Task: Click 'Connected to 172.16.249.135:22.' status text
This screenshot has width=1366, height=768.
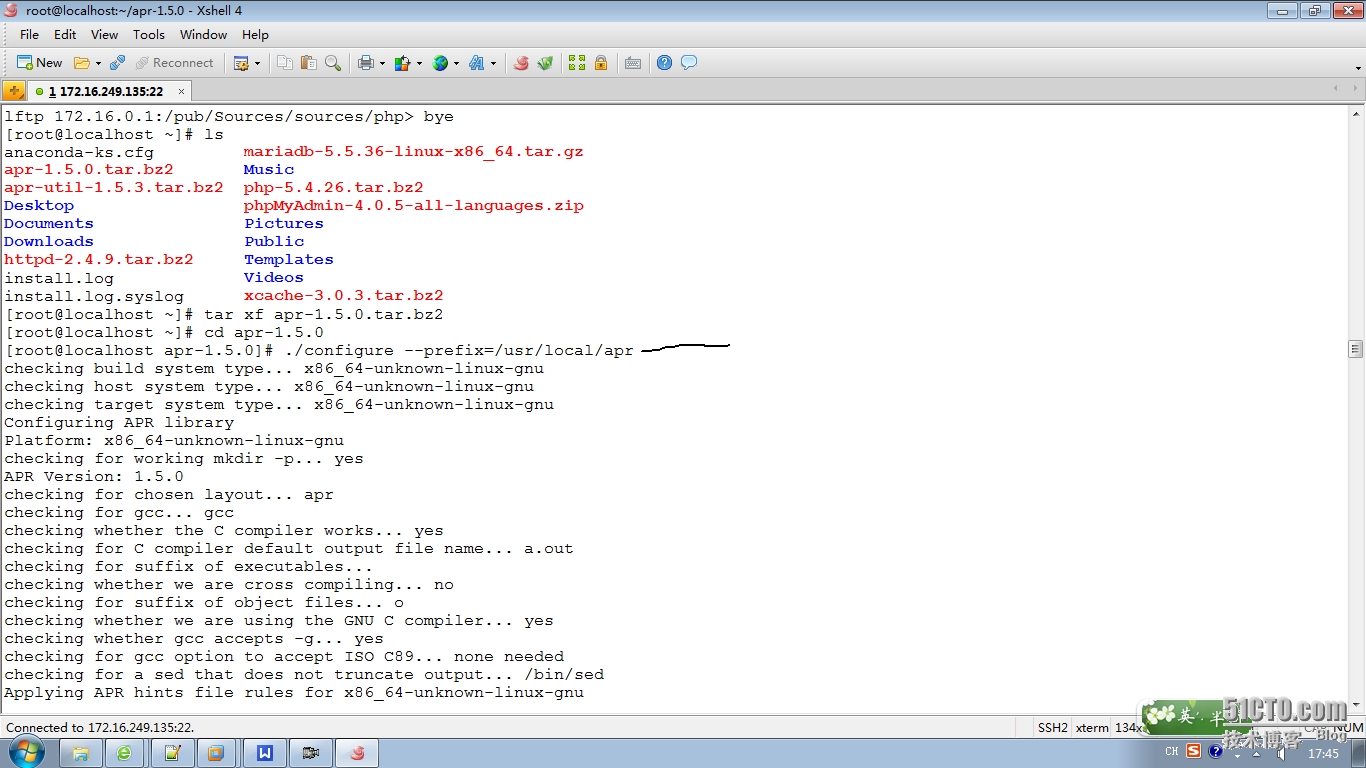Action: point(100,727)
